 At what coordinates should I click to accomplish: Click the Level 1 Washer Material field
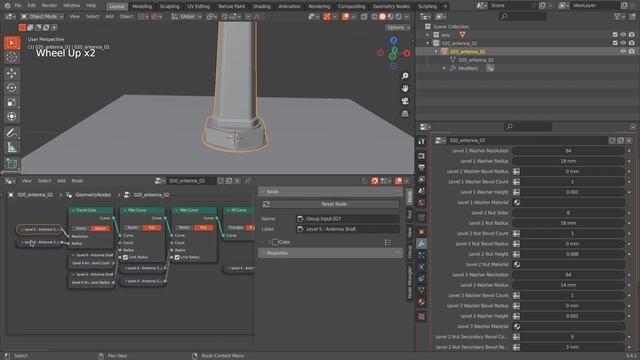569,202
